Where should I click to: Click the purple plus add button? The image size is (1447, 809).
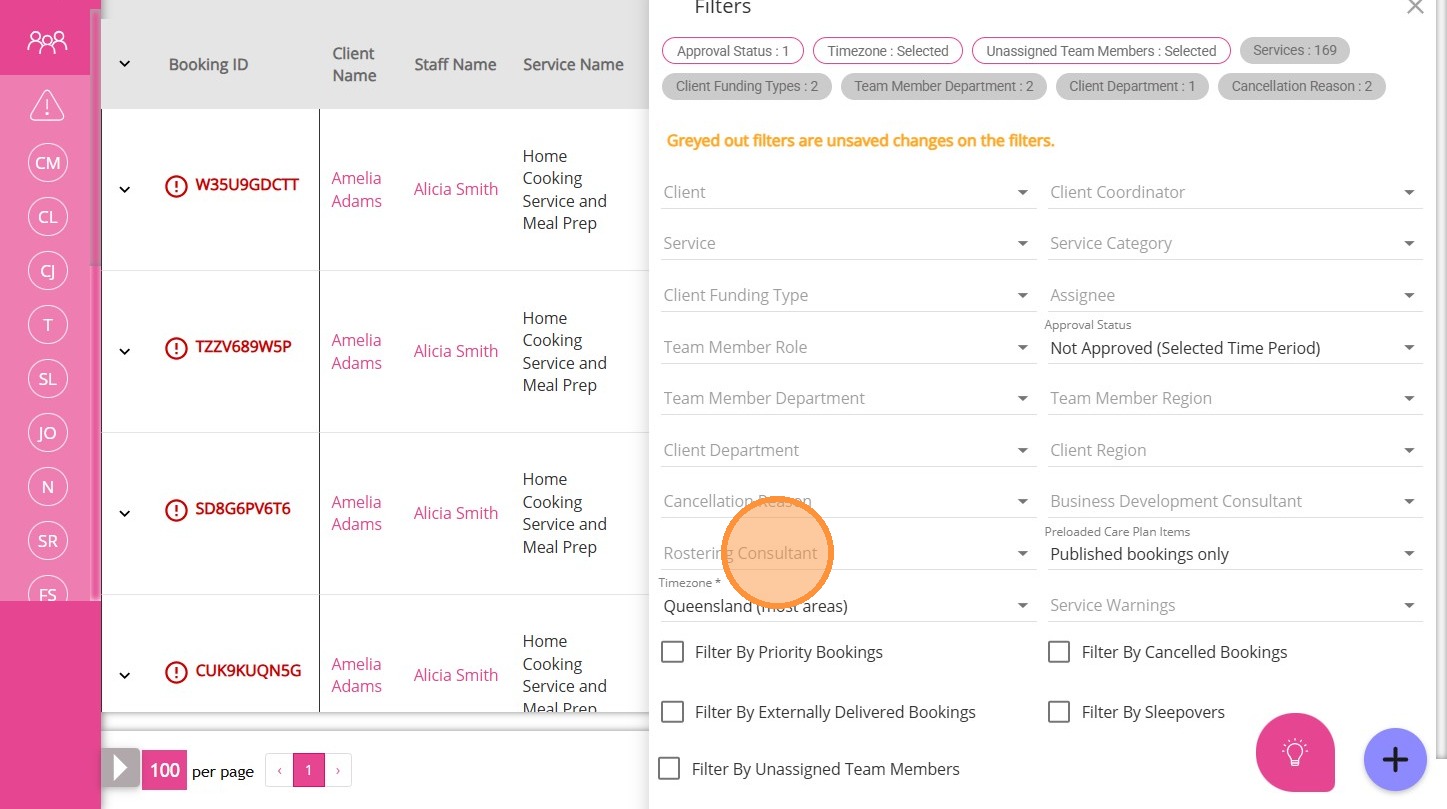pyautogui.click(x=1395, y=759)
